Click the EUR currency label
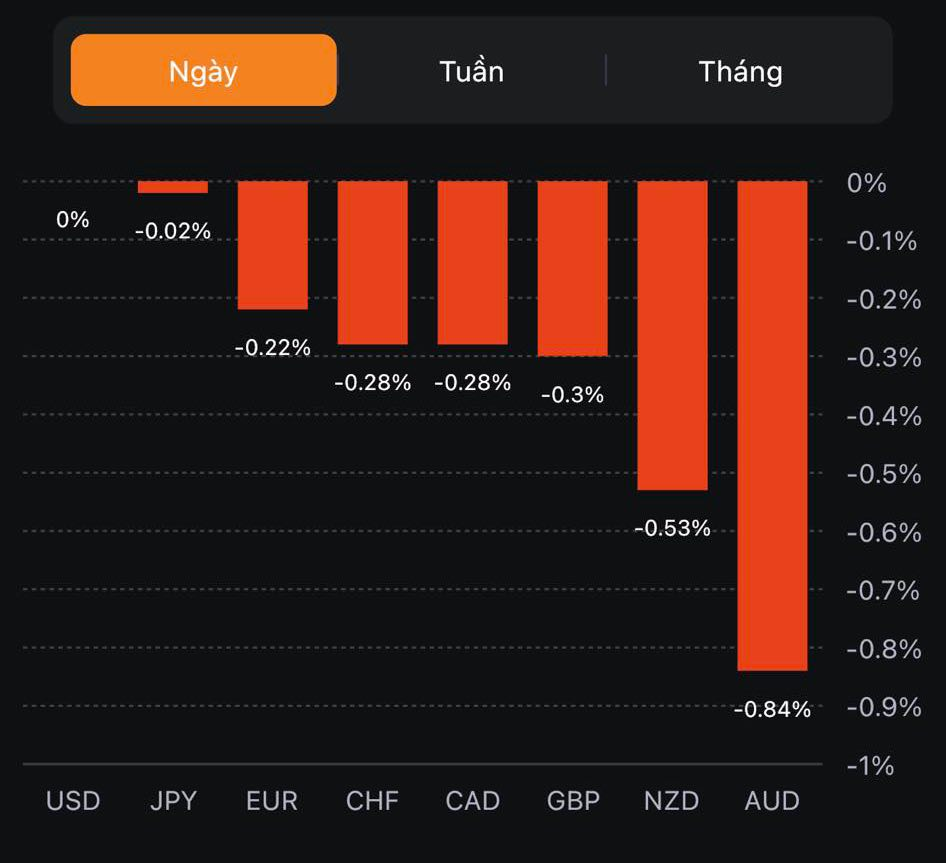The height and width of the screenshot is (863, 946). coord(272,801)
